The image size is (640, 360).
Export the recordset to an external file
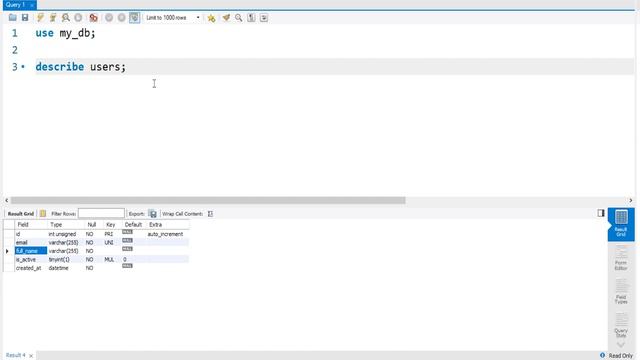click(152, 213)
